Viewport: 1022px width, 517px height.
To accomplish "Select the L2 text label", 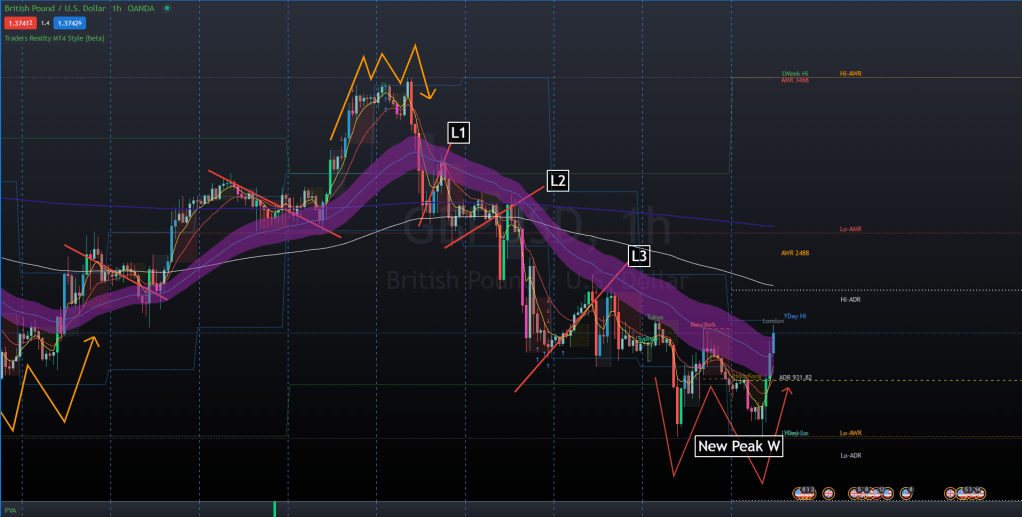I will click(x=557, y=180).
